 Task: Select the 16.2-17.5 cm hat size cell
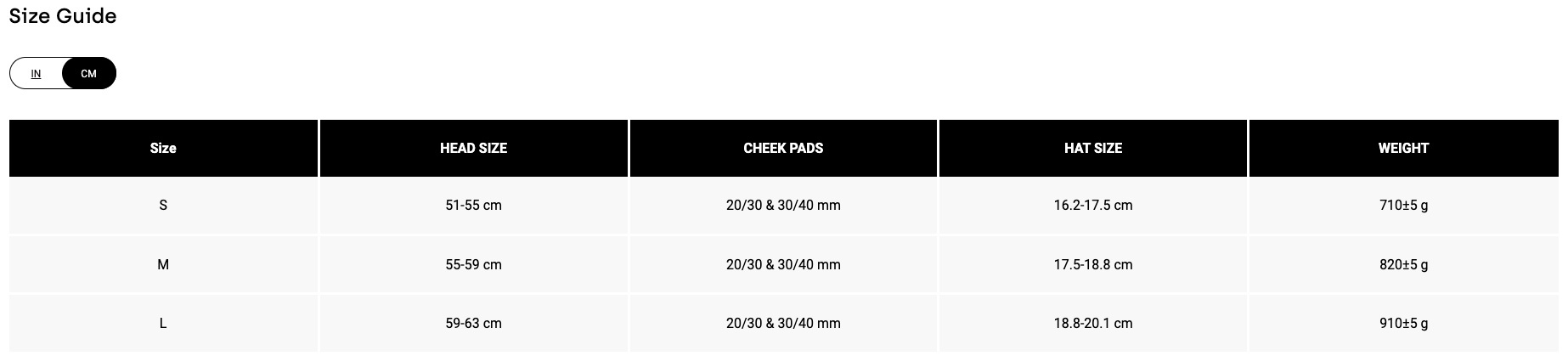1093,205
